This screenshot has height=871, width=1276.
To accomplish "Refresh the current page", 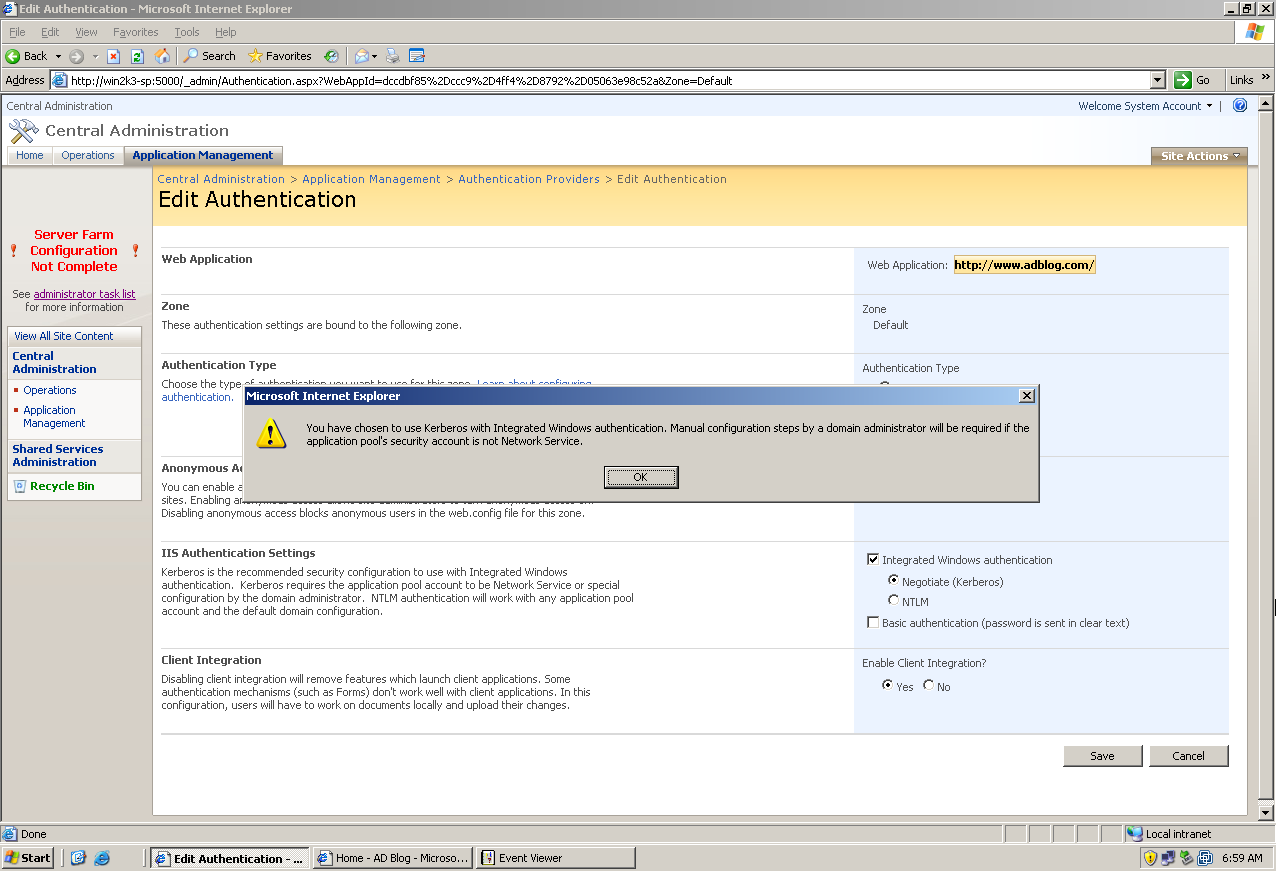I will point(137,55).
